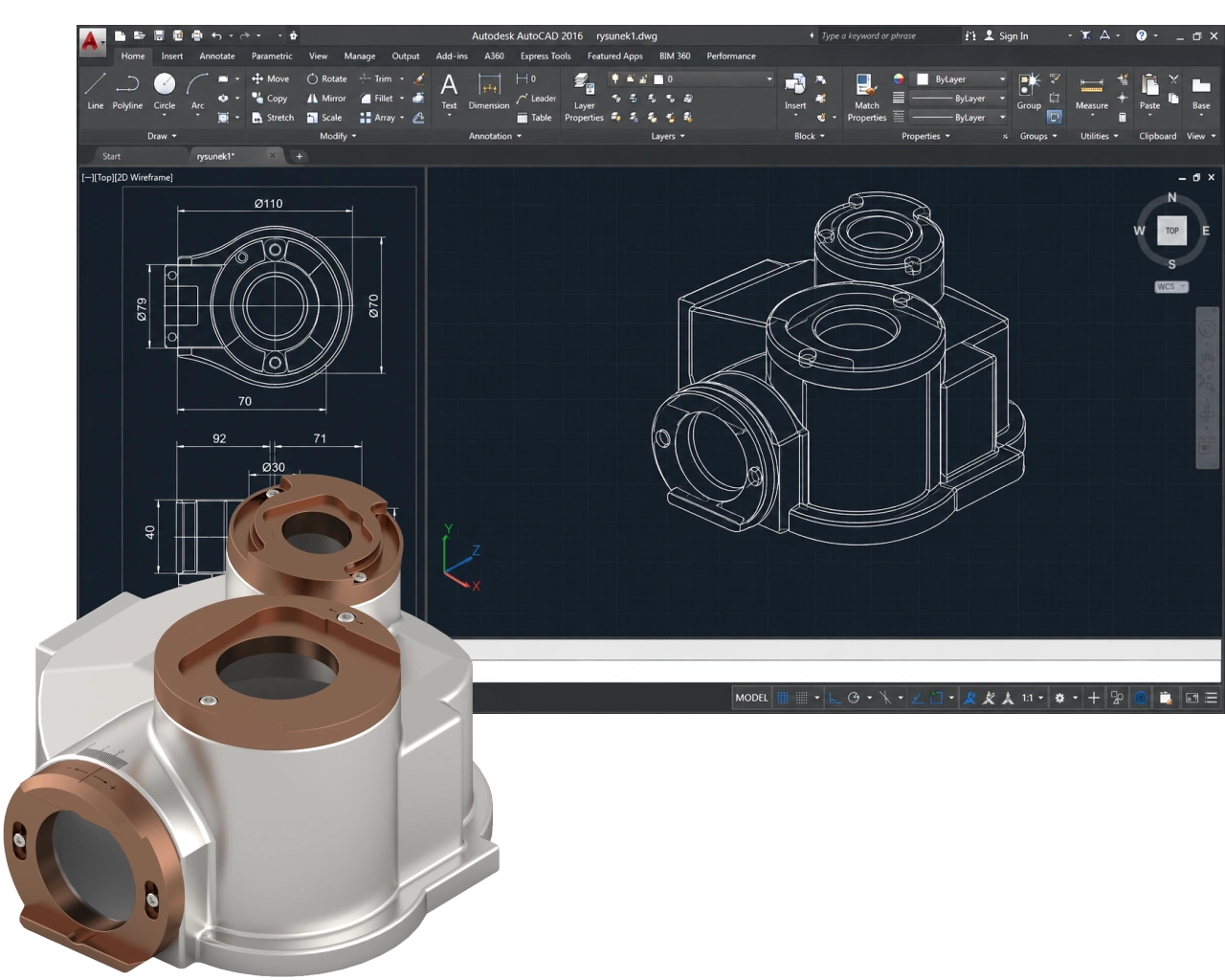This screenshot has height=980, width=1225.
Task: Expand the Fillet options arrow
Action: coord(402,98)
